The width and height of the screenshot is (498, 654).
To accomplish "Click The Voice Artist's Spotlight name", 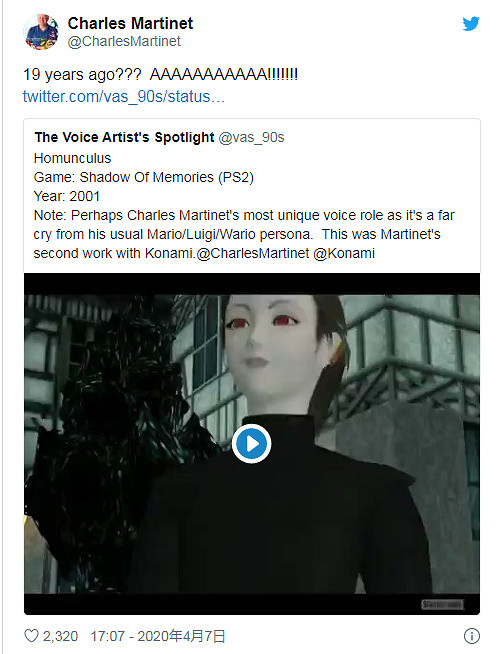I will [x=124, y=137].
